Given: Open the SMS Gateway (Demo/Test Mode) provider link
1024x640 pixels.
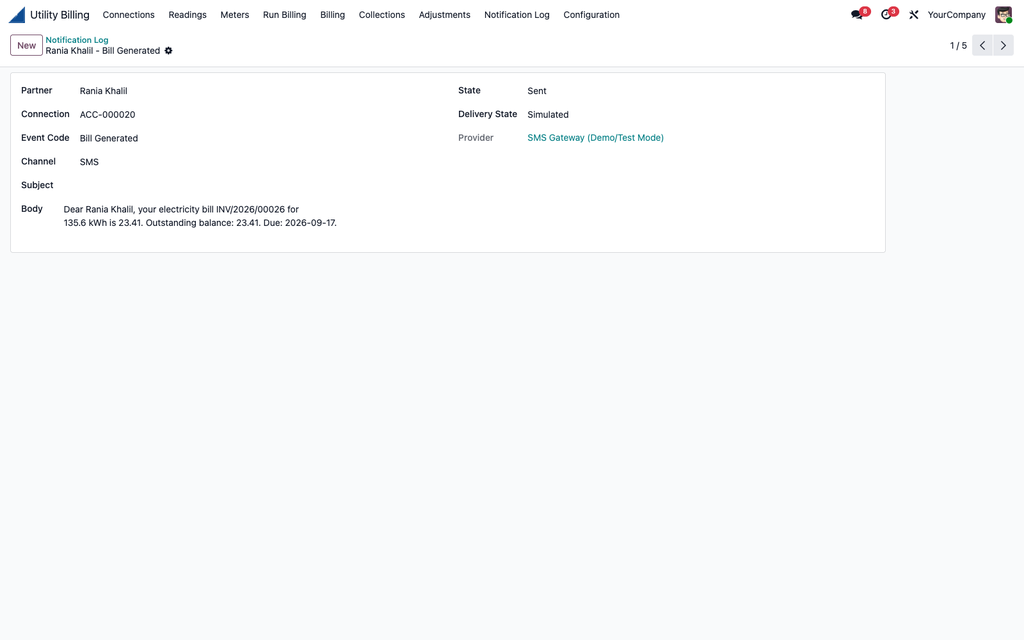Looking at the screenshot, I should [596, 138].
